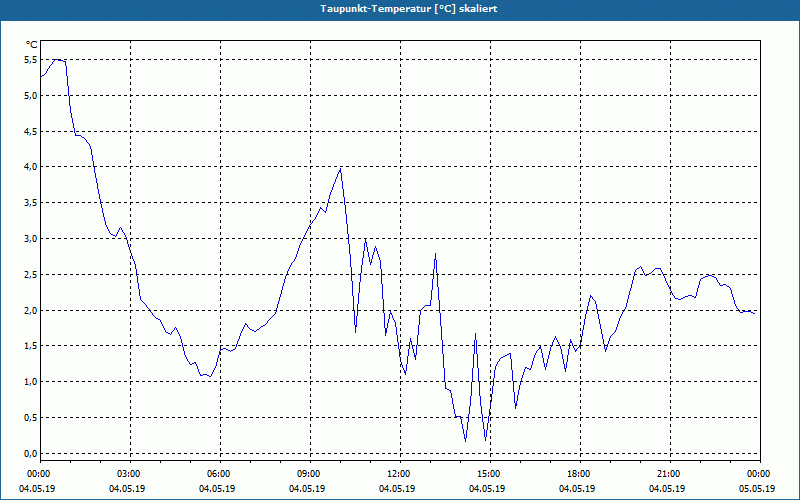Select the 2,0 y-axis value
The height and width of the screenshot is (500, 800).
point(31,310)
